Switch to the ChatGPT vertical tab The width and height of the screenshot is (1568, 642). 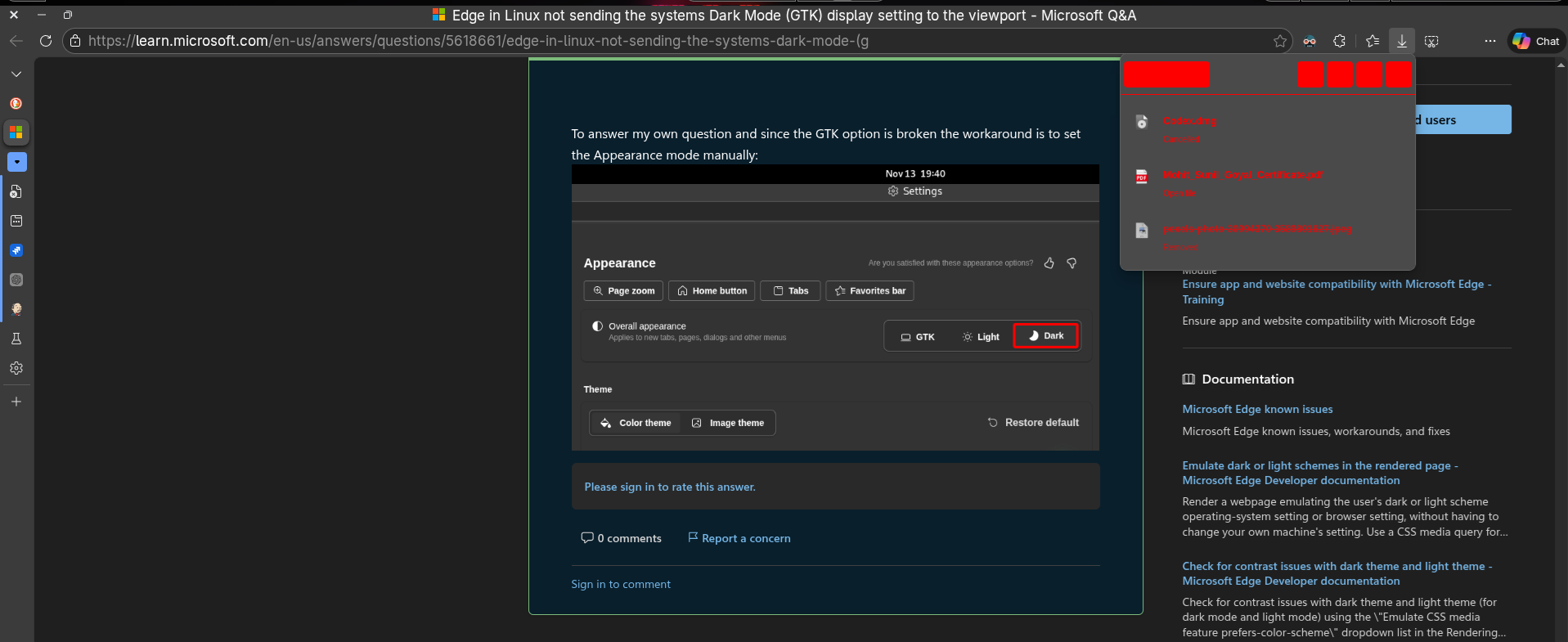(16, 280)
